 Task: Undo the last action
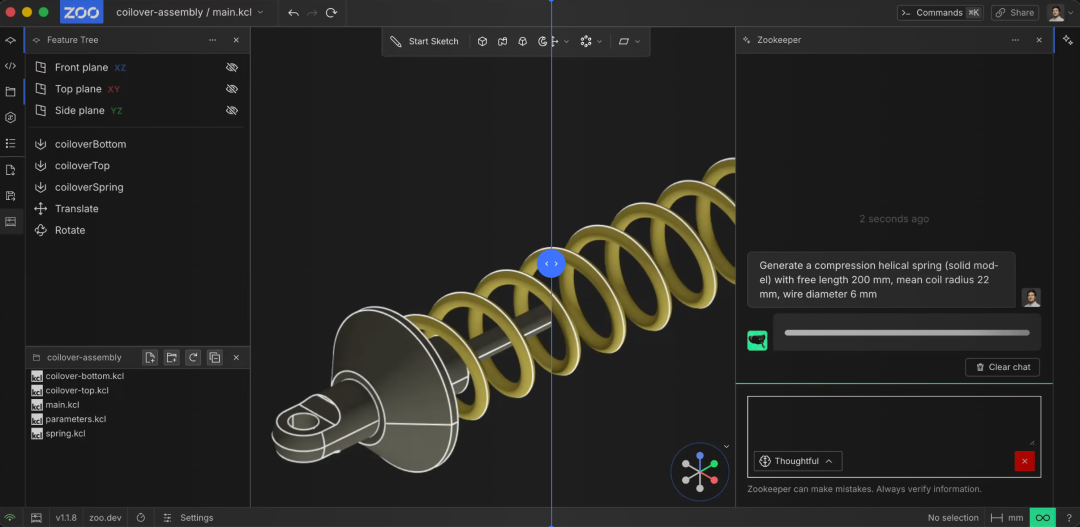click(x=293, y=12)
